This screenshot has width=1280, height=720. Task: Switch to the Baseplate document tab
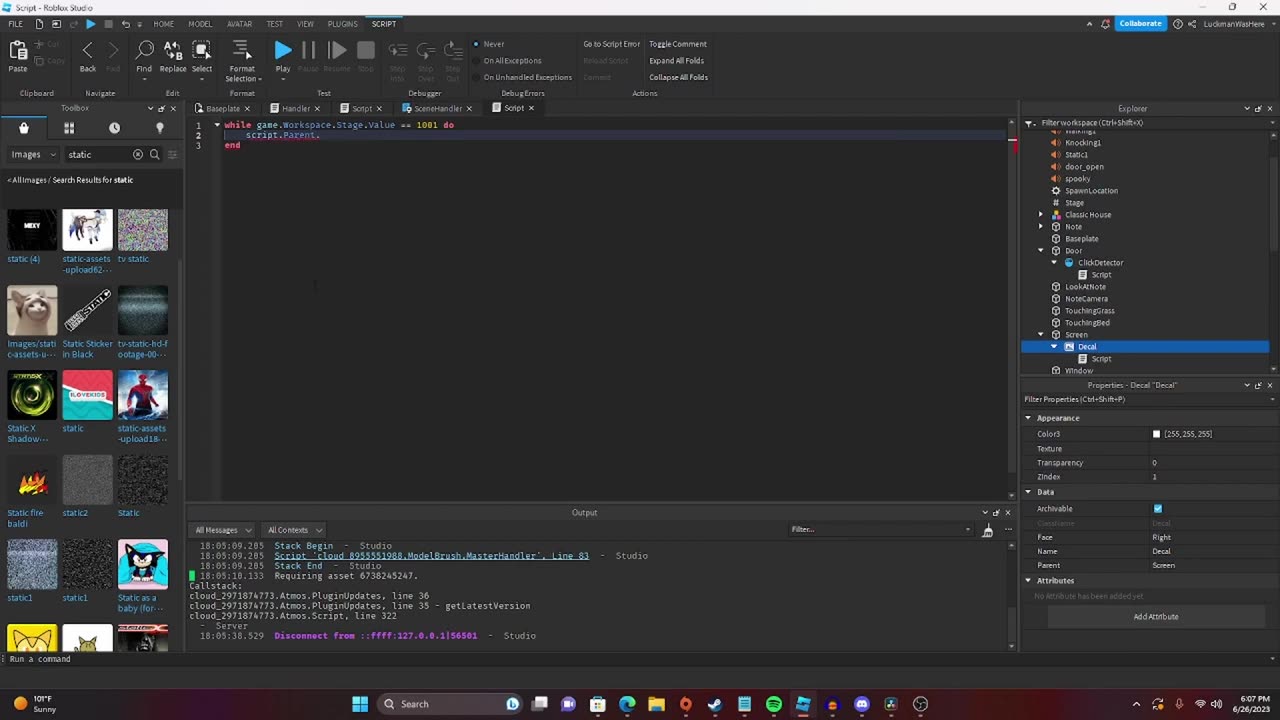pyautogui.click(x=223, y=108)
